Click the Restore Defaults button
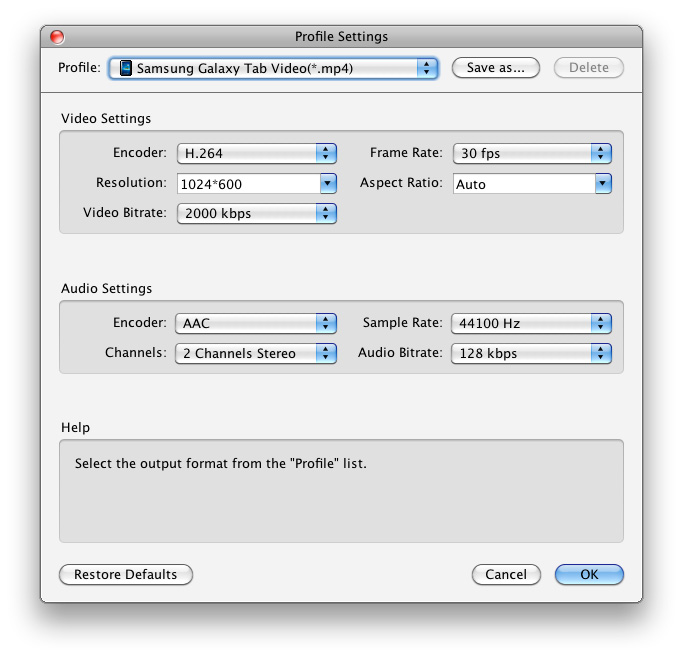683x658 pixels. tap(126, 574)
